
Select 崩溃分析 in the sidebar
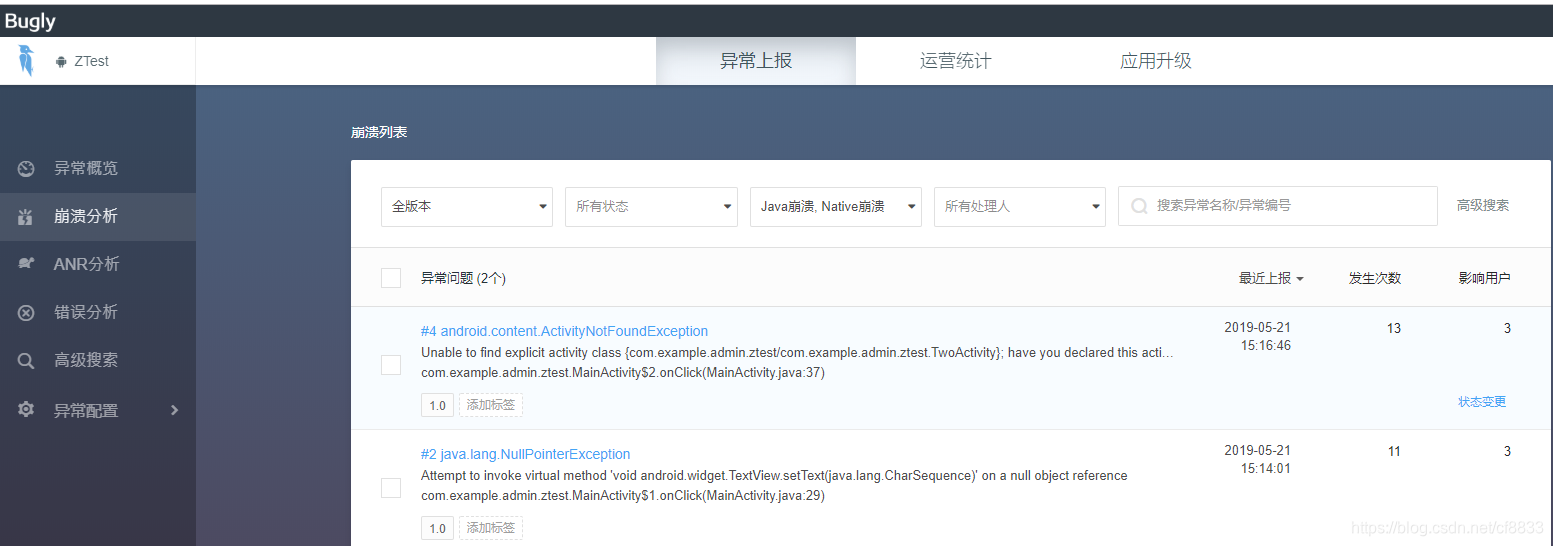point(98,216)
